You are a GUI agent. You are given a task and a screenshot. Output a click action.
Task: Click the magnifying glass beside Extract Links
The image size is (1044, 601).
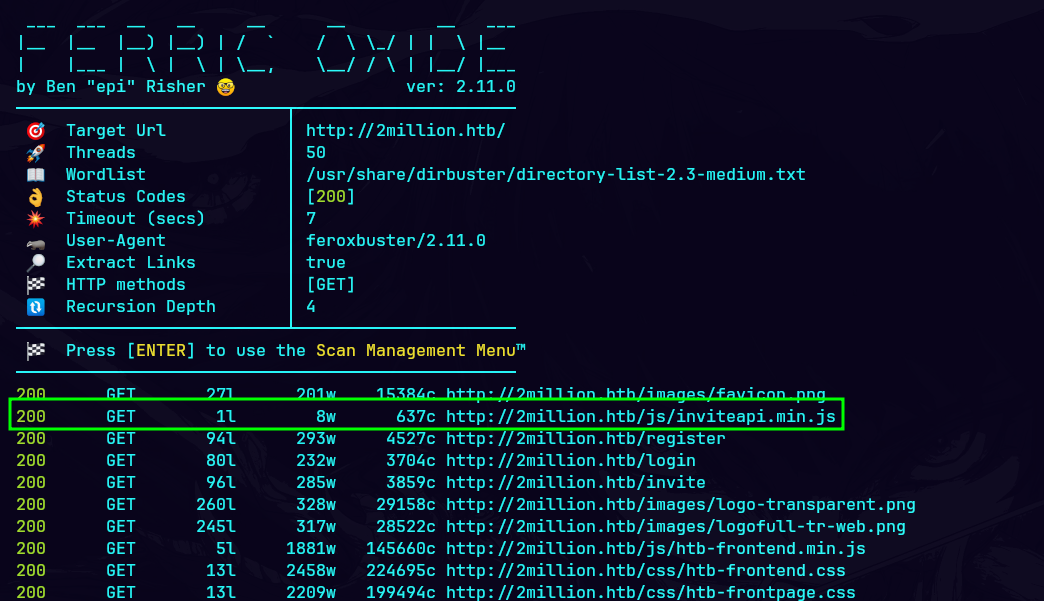[x=35, y=263]
